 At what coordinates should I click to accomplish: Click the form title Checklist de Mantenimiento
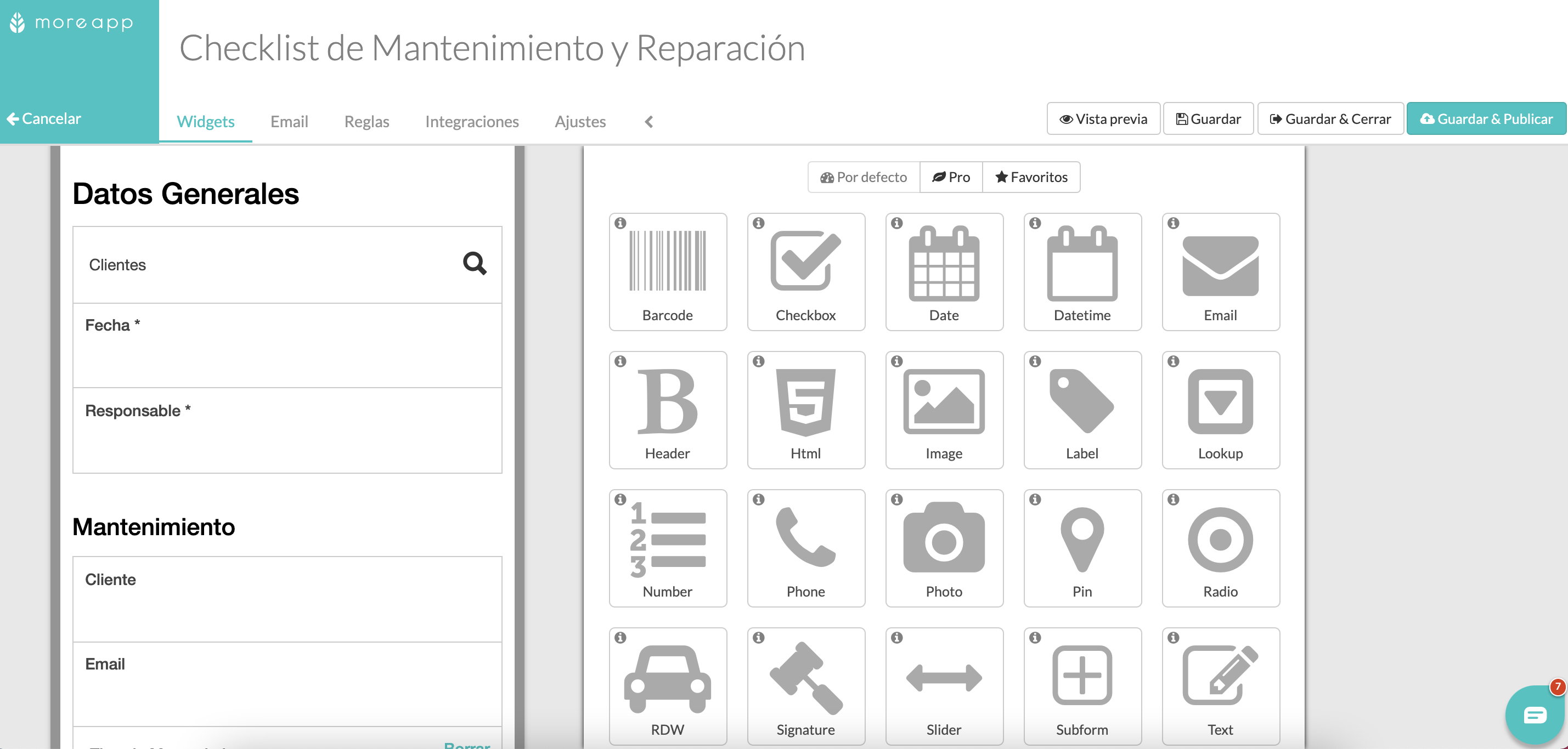(492, 49)
